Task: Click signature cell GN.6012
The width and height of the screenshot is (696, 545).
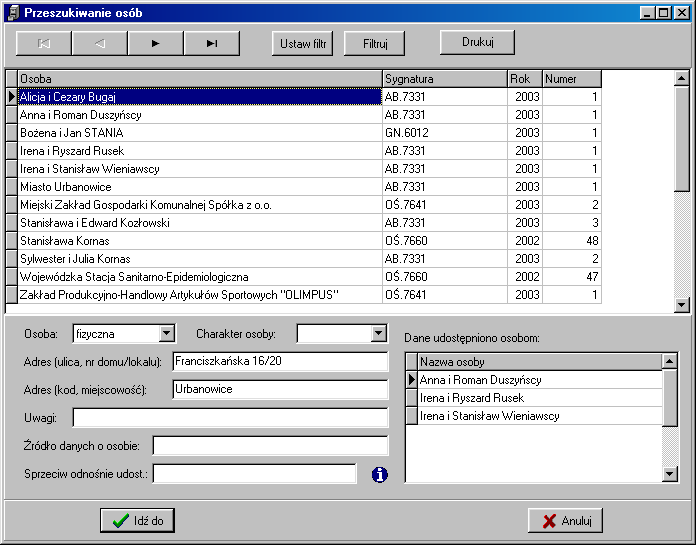Action: [x=445, y=133]
